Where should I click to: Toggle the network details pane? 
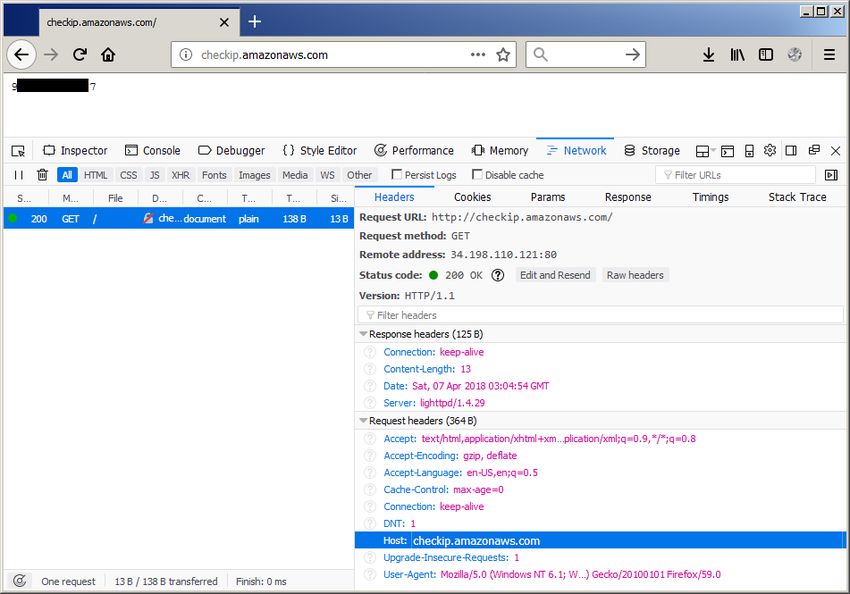[831, 175]
